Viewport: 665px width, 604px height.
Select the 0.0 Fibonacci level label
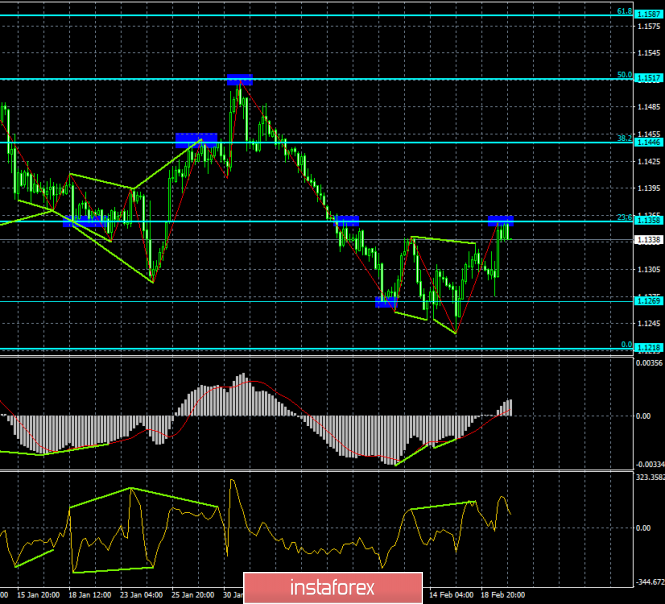626,344
